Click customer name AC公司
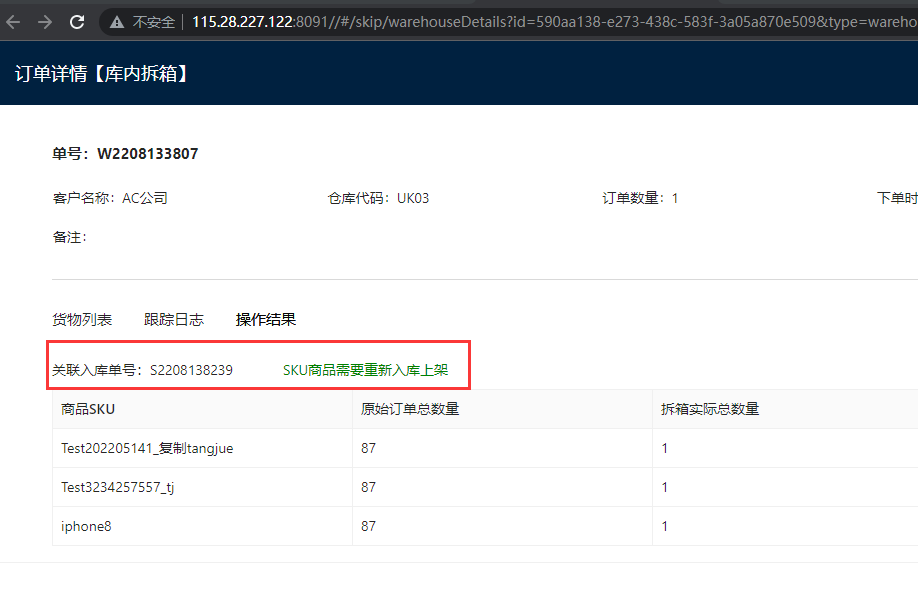This screenshot has height=605, width=918. [145, 198]
